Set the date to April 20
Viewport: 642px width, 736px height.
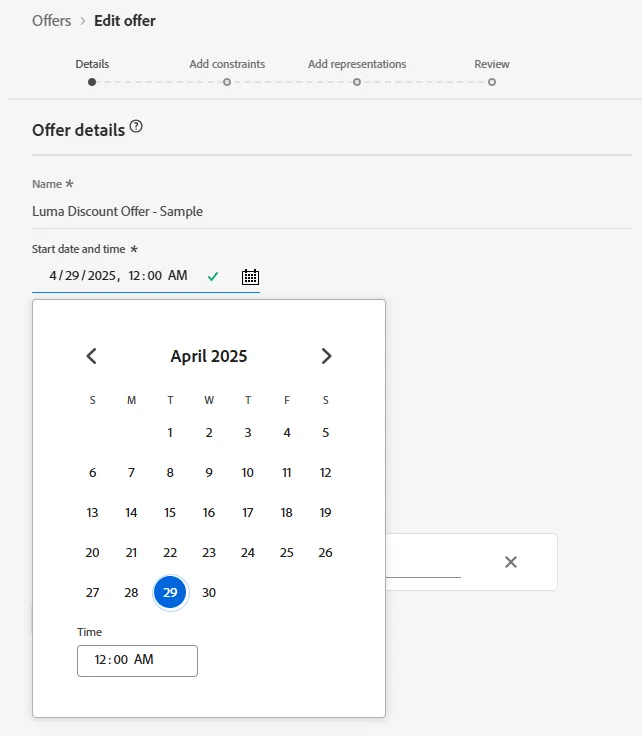(x=92, y=552)
